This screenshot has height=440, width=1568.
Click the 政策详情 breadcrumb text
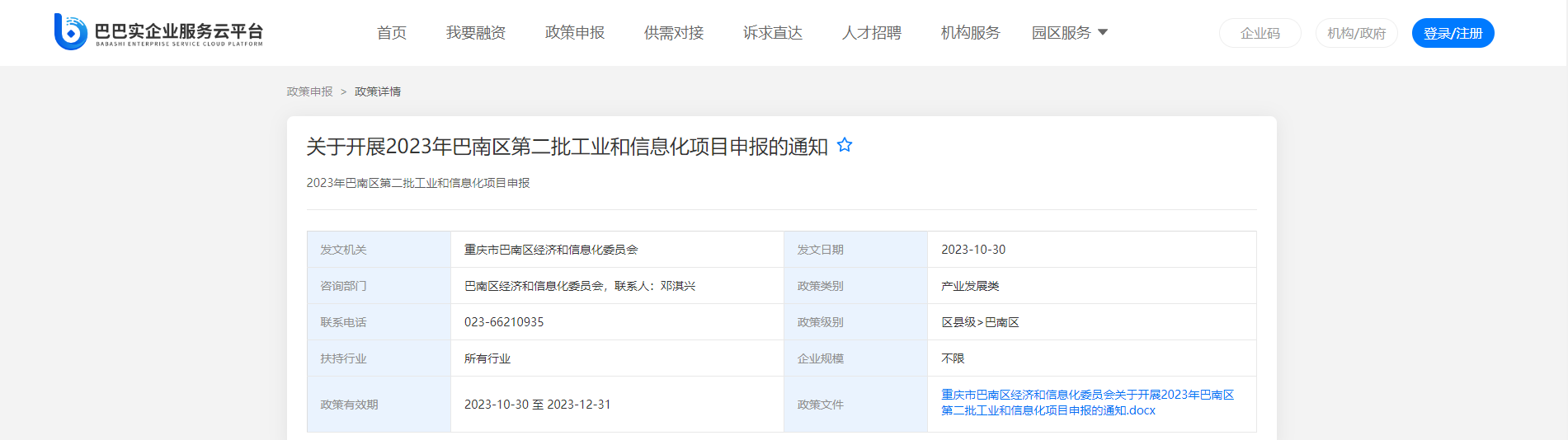[377, 91]
